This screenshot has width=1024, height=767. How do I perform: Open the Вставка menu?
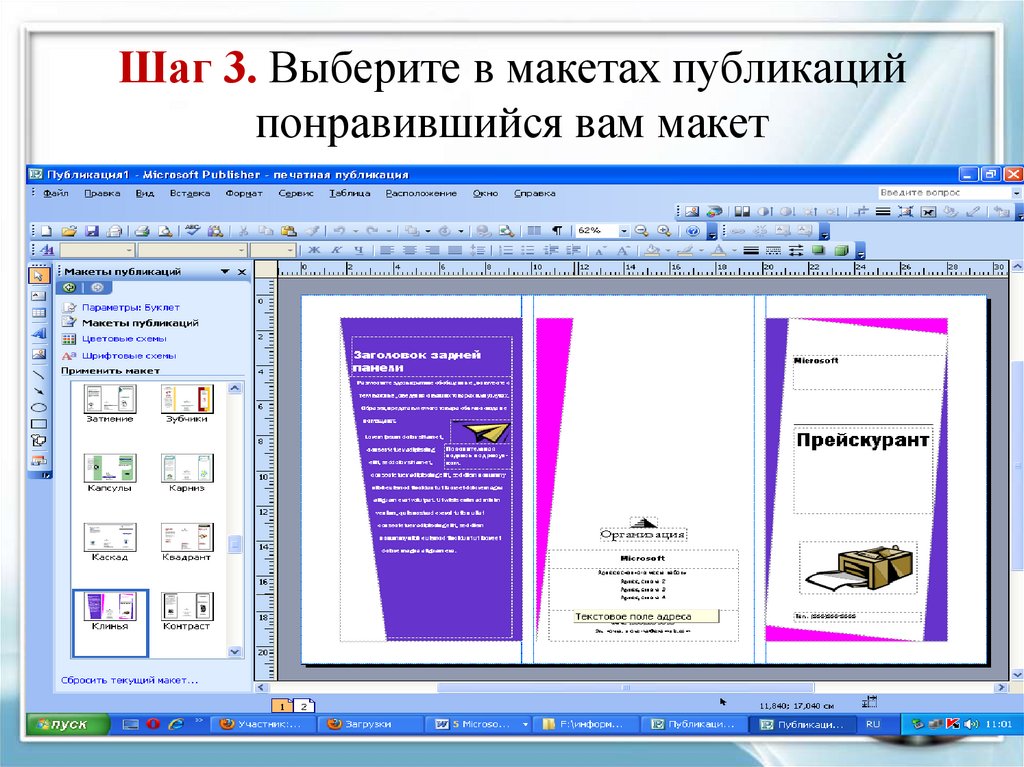[189, 193]
